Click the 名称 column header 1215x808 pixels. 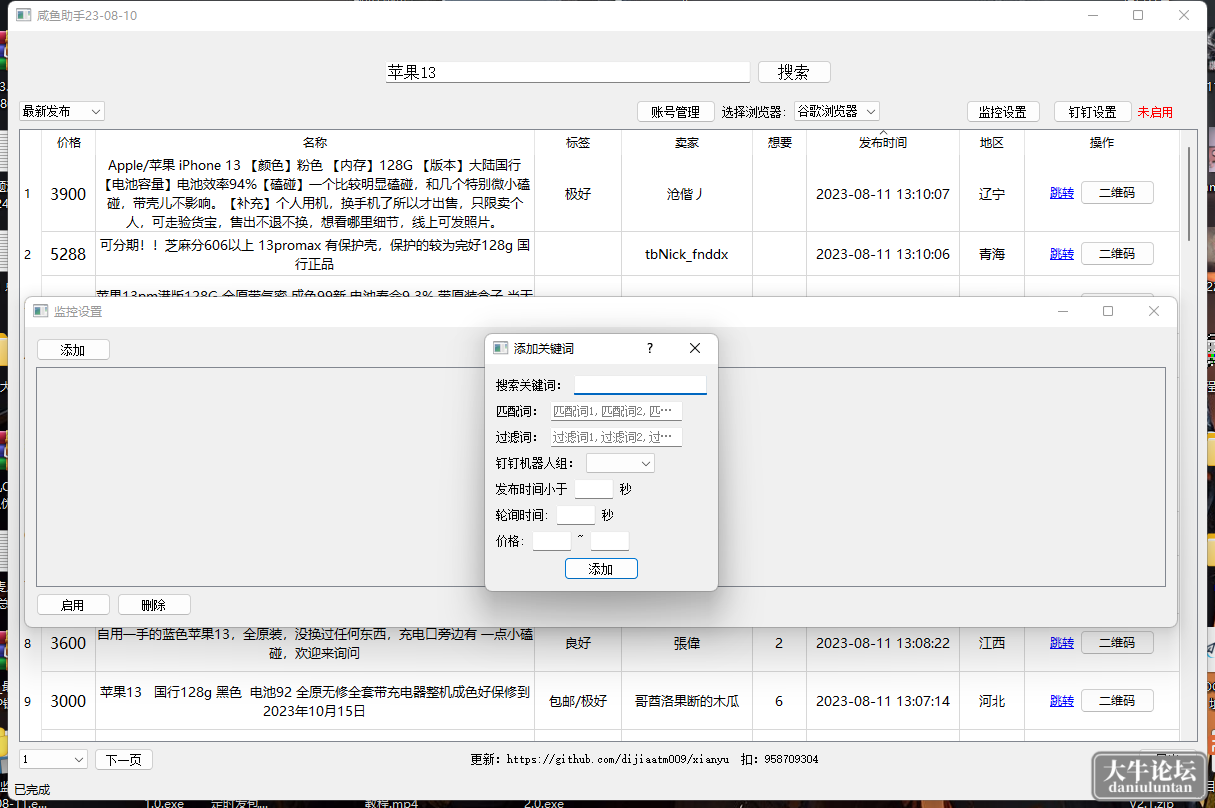315,143
